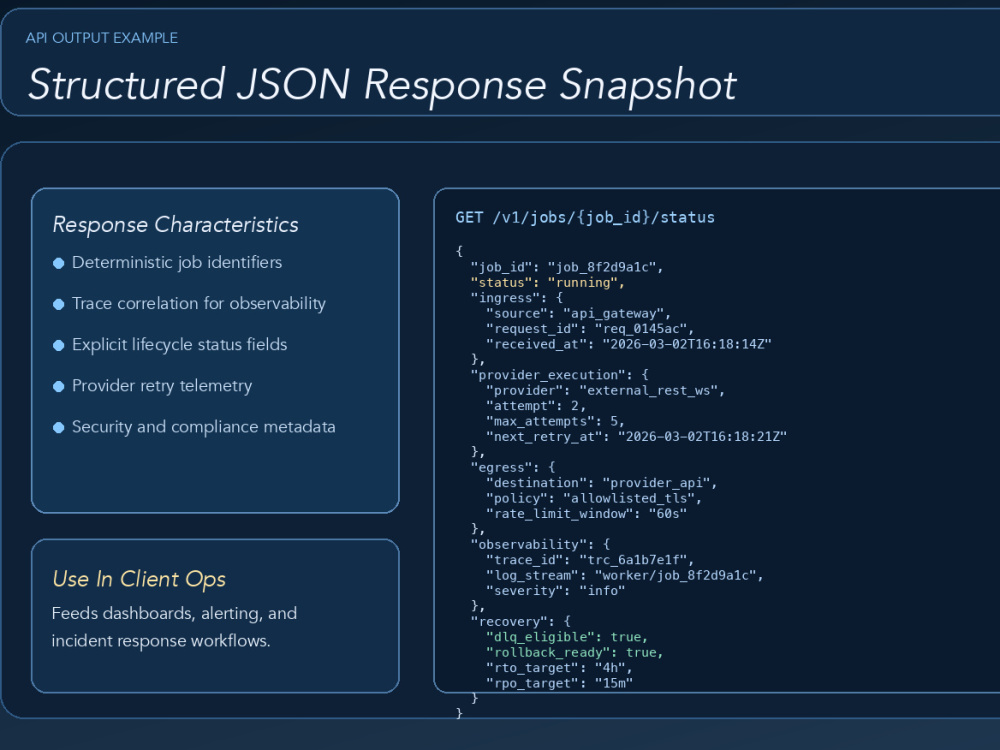
Task: Select the "trace_id": "trc_6a1b7e1f" line
Action: tap(590, 560)
